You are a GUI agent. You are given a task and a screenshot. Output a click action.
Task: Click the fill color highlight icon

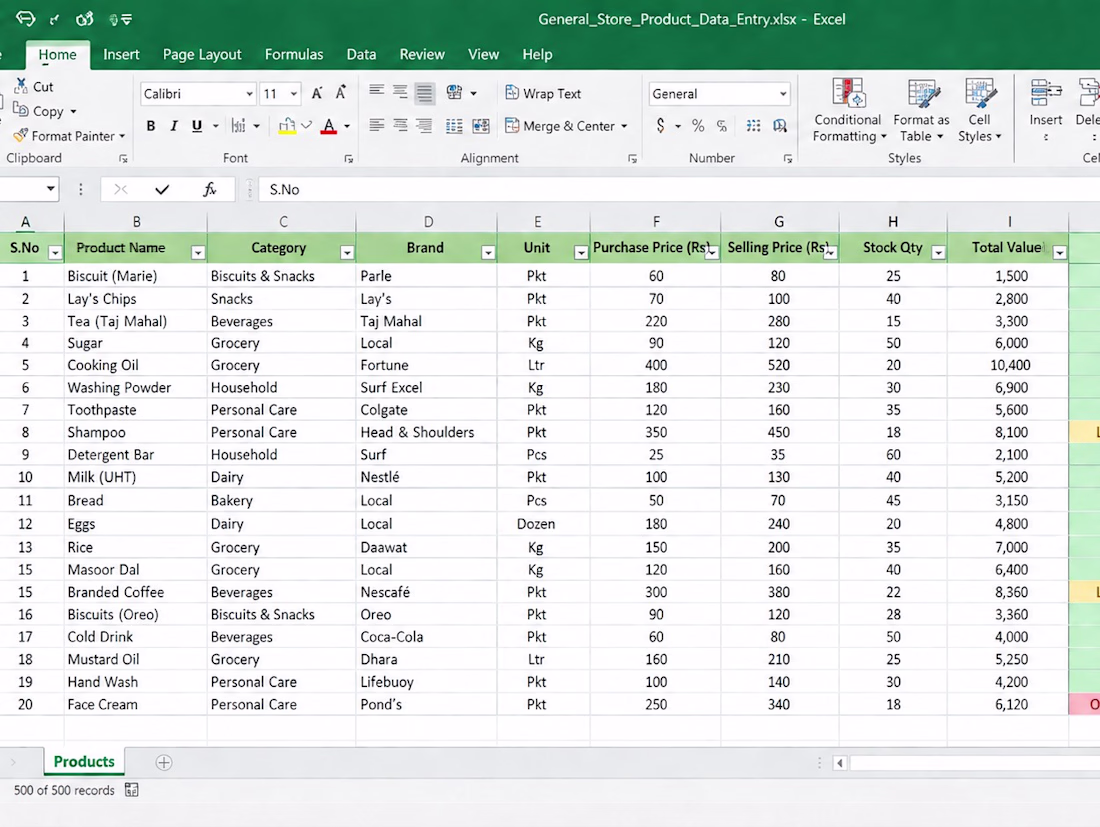pyautogui.click(x=287, y=126)
